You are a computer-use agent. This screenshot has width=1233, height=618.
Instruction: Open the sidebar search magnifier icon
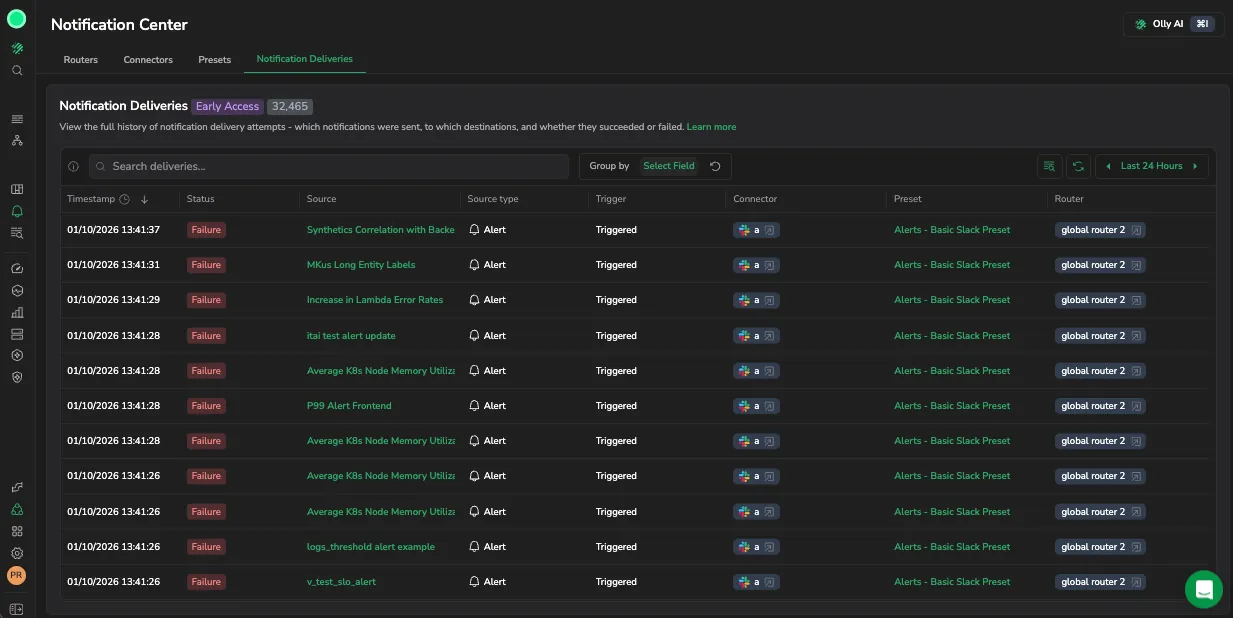click(x=17, y=71)
